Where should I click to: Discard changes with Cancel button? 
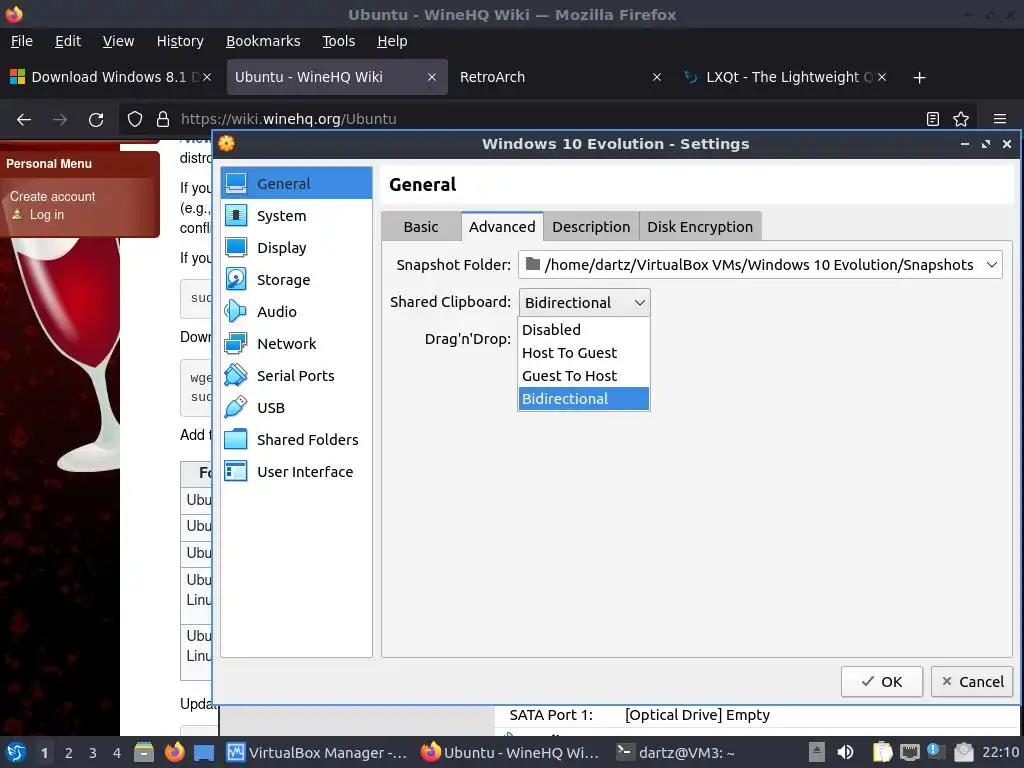click(972, 682)
